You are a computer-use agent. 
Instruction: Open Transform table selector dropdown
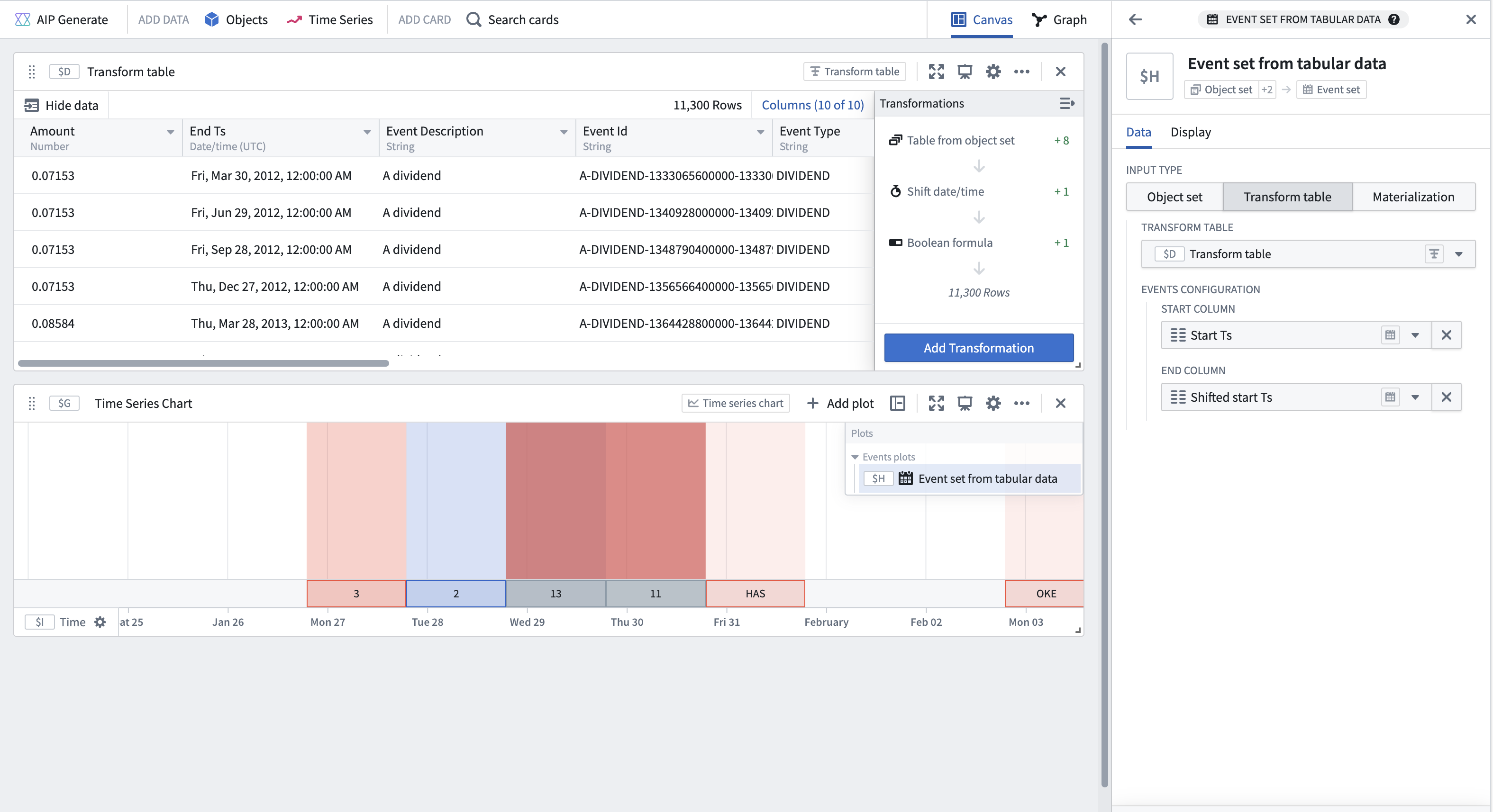pos(1459,254)
